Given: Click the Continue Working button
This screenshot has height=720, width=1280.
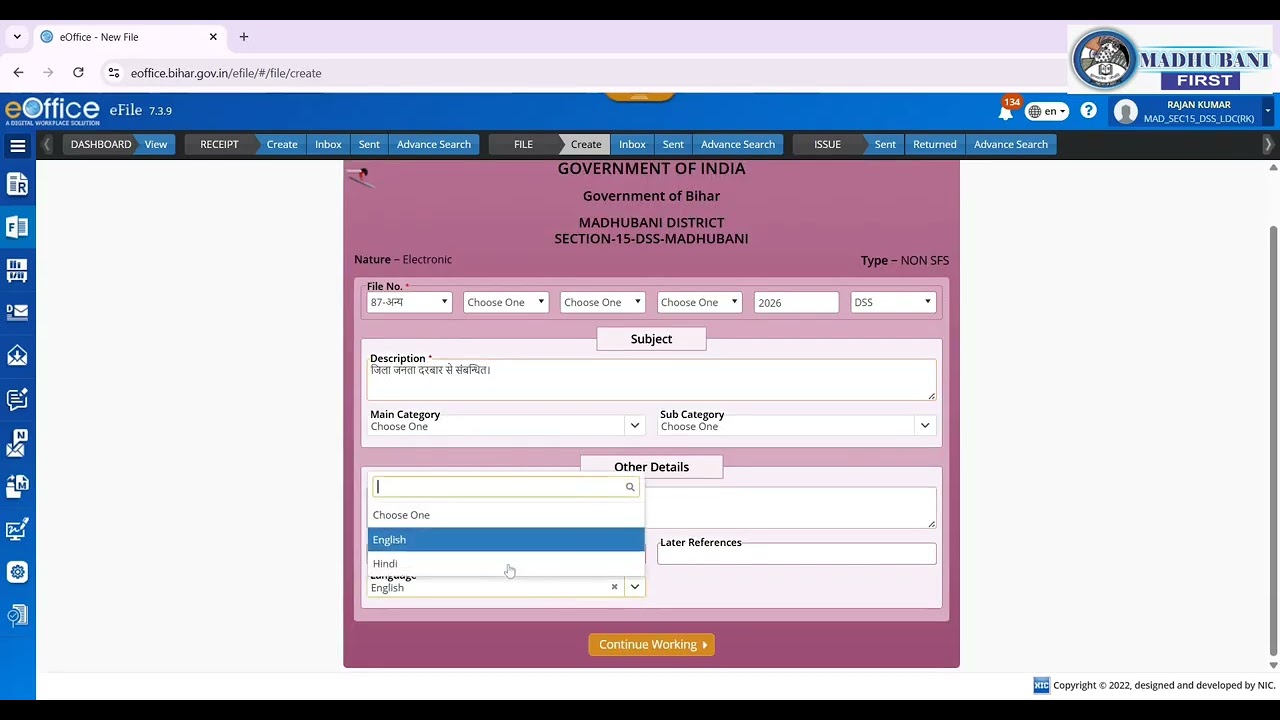Looking at the screenshot, I should click(651, 645).
